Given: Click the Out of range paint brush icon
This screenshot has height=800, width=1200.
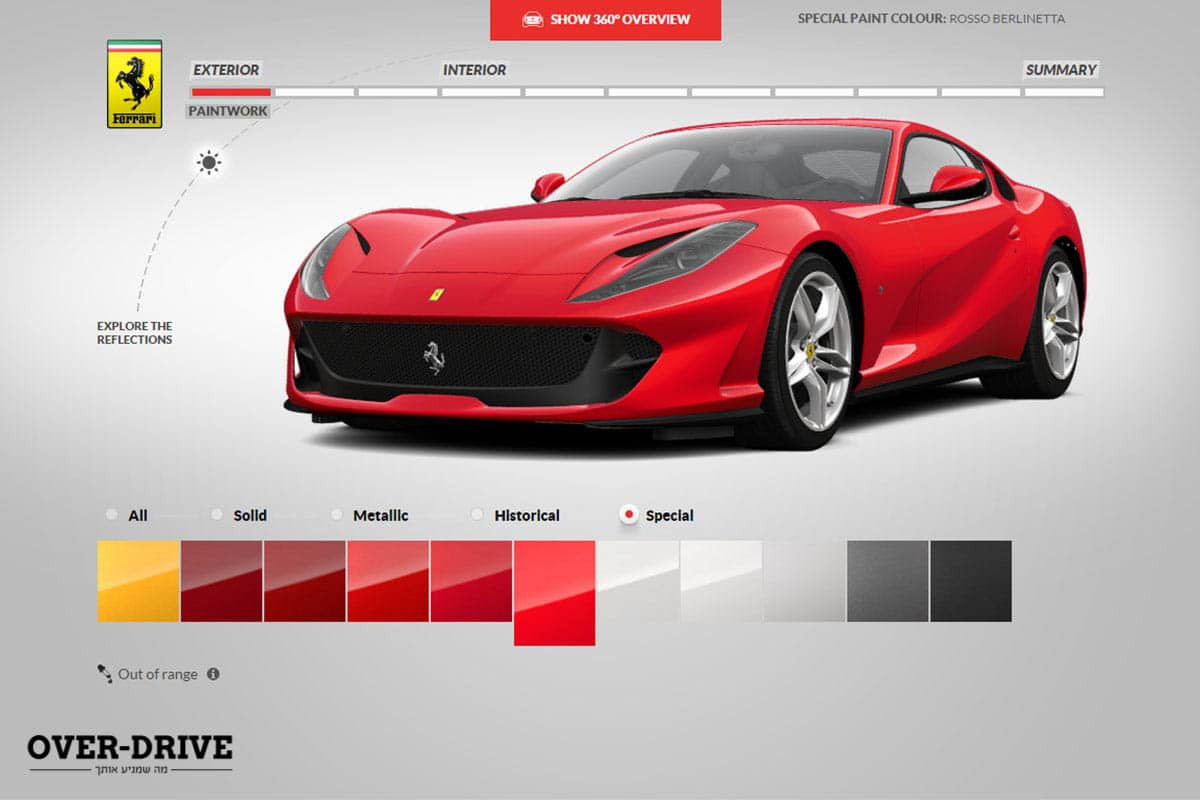Looking at the screenshot, I should (x=105, y=674).
